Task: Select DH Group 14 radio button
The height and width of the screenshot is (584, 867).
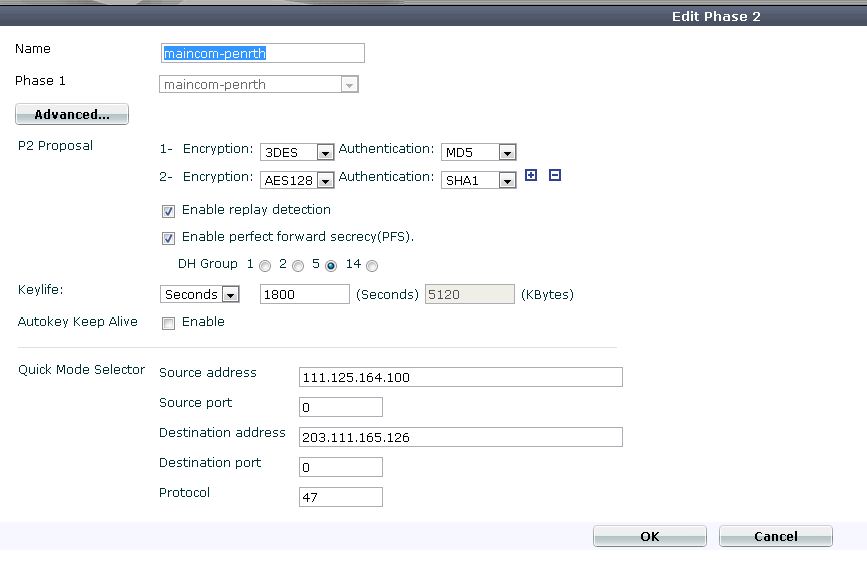Action: point(372,266)
